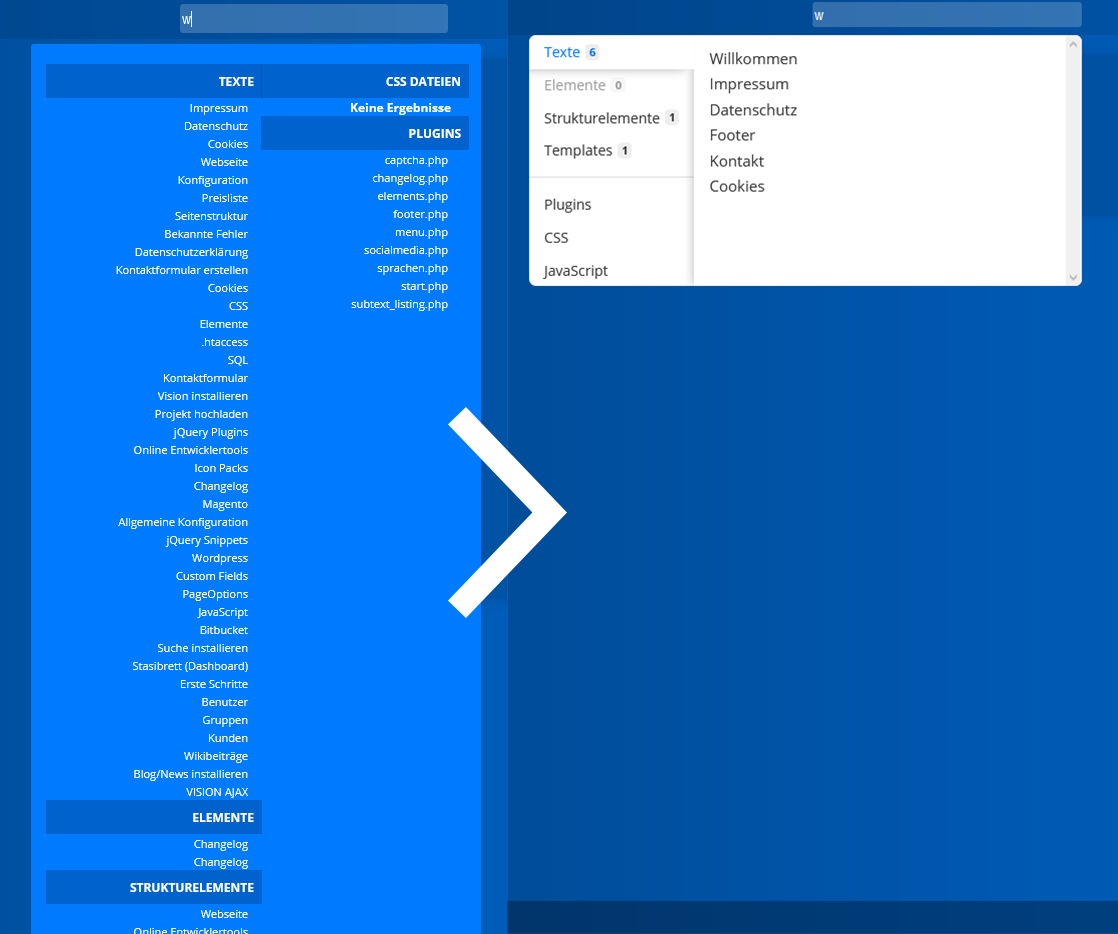Select the Plugins category in the tabbed sidebar
Image resolution: width=1118 pixels, height=934 pixels.
tap(567, 204)
